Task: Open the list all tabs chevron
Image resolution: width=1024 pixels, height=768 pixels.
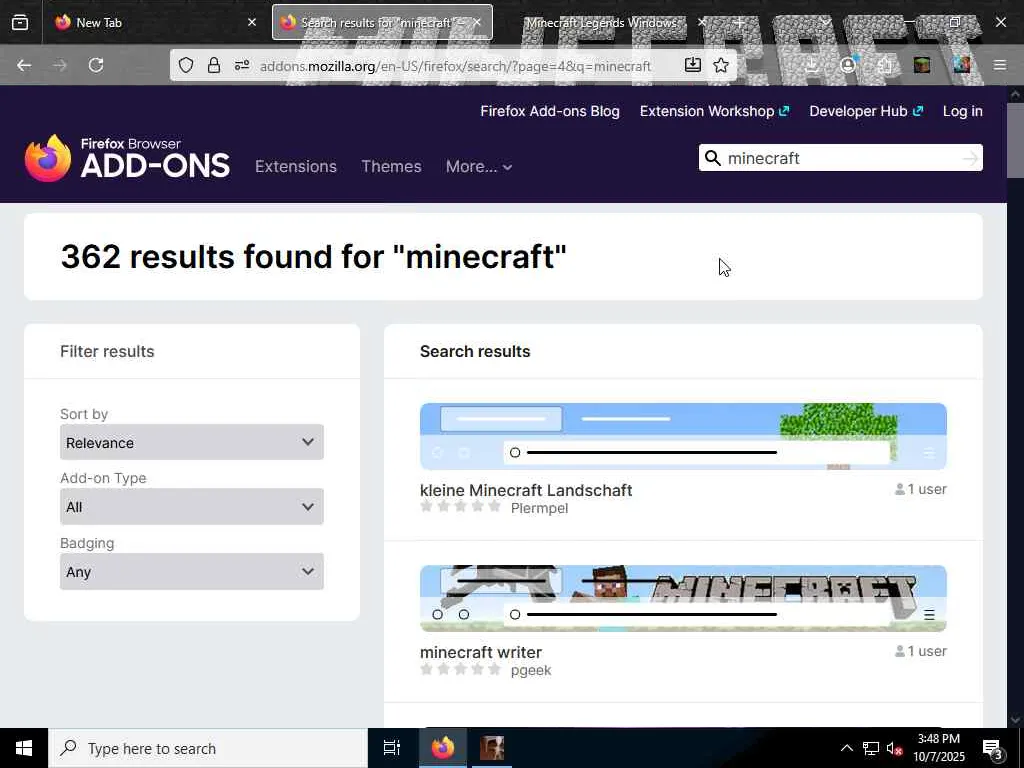Action: [x=825, y=22]
